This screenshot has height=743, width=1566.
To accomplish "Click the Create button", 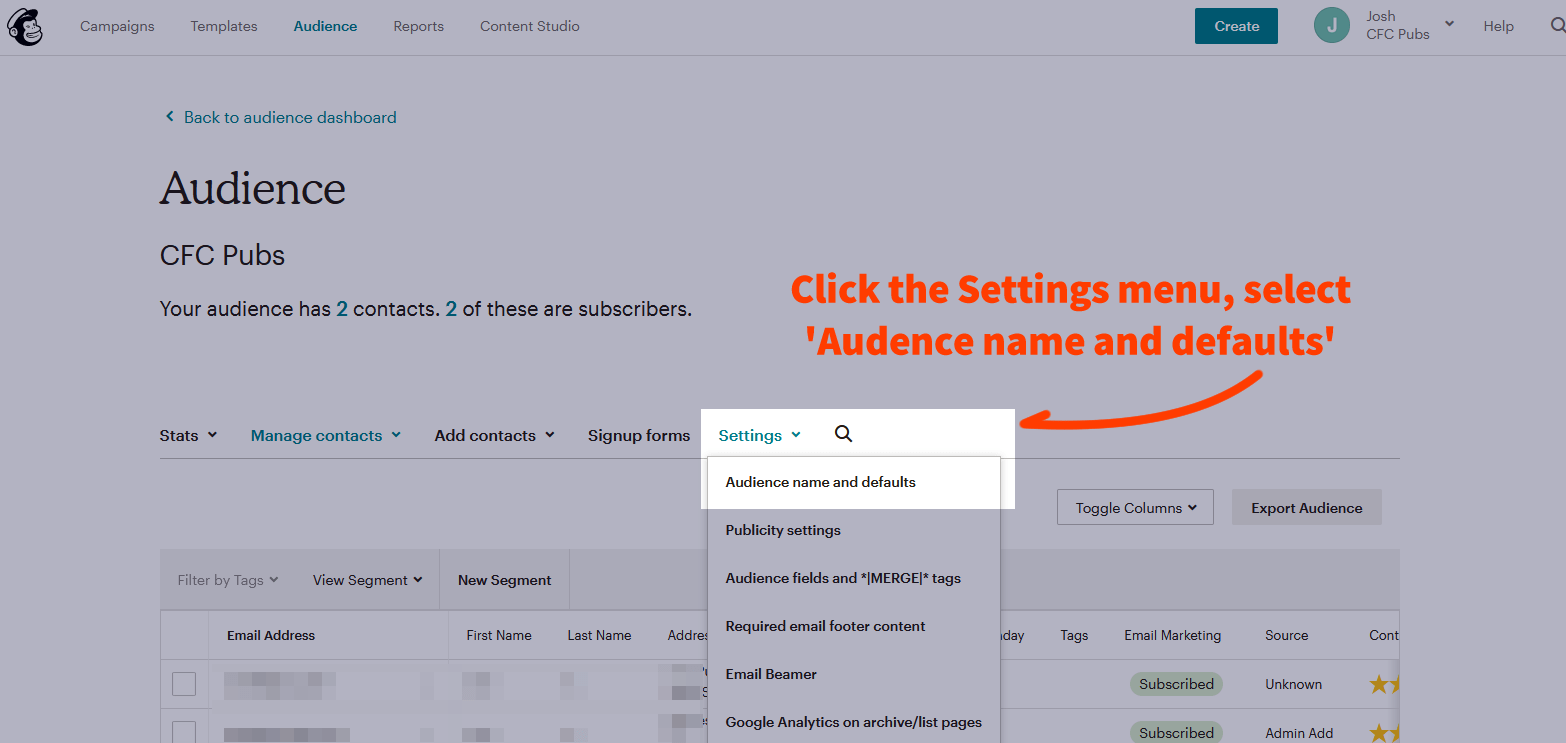I will (x=1236, y=25).
